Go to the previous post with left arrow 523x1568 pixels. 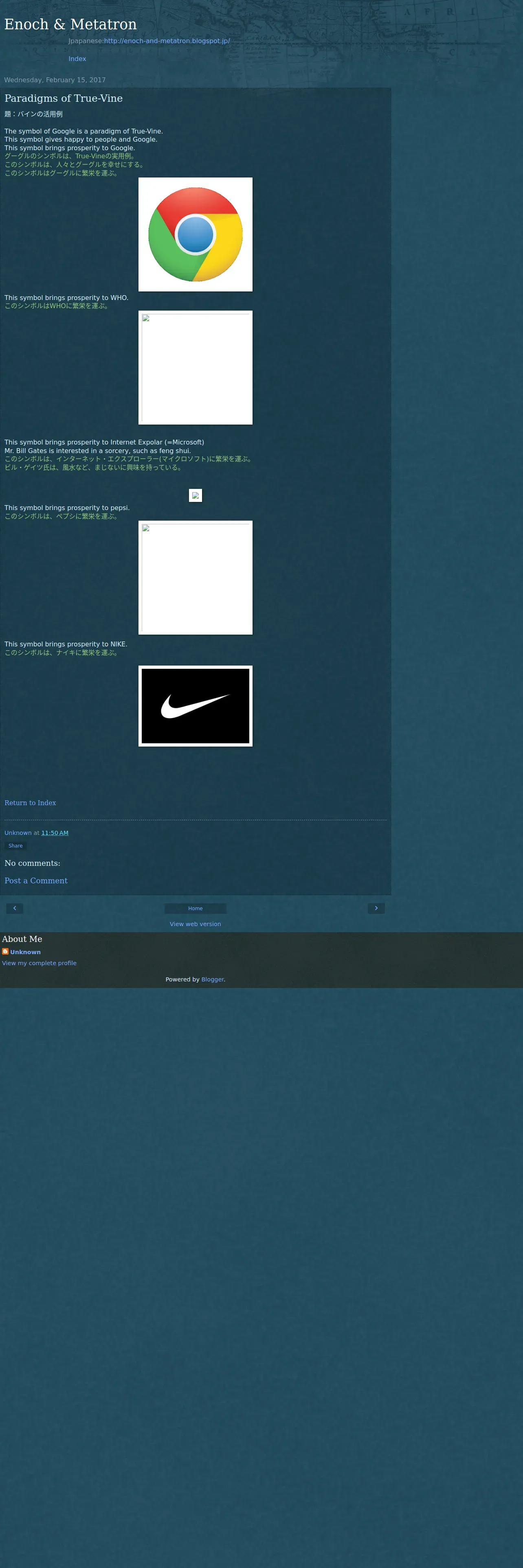tap(15, 908)
